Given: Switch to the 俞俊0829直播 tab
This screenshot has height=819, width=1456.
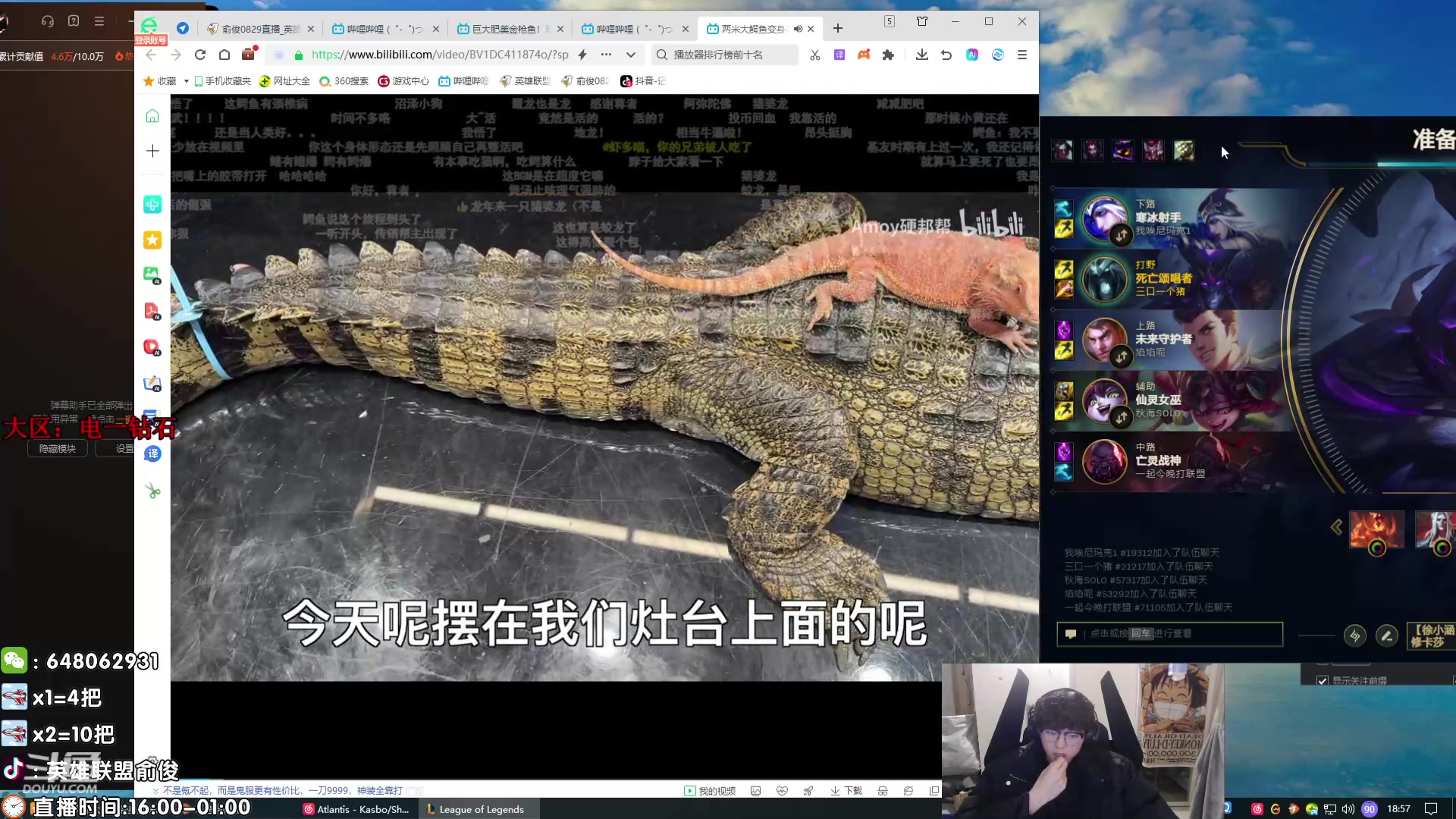Looking at the screenshot, I should click(x=260, y=29).
